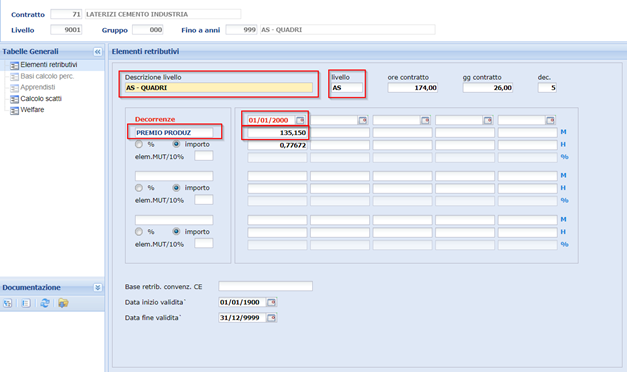The height and width of the screenshot is (372, 627).
Task: Click Base retrib. convenz. CE field
Action: (x=266, y=286)
